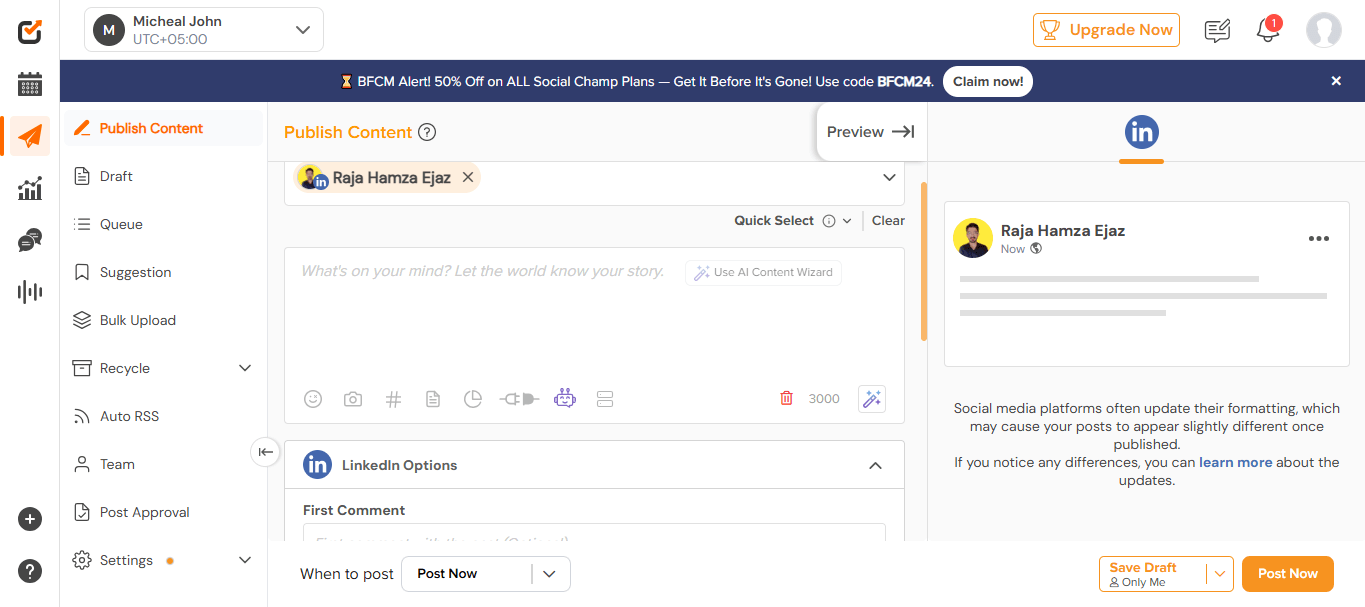Viewport: 1365px width, 607px height.
Task: Click the Upgrade Now button
Action: [x=1106, y=30]
